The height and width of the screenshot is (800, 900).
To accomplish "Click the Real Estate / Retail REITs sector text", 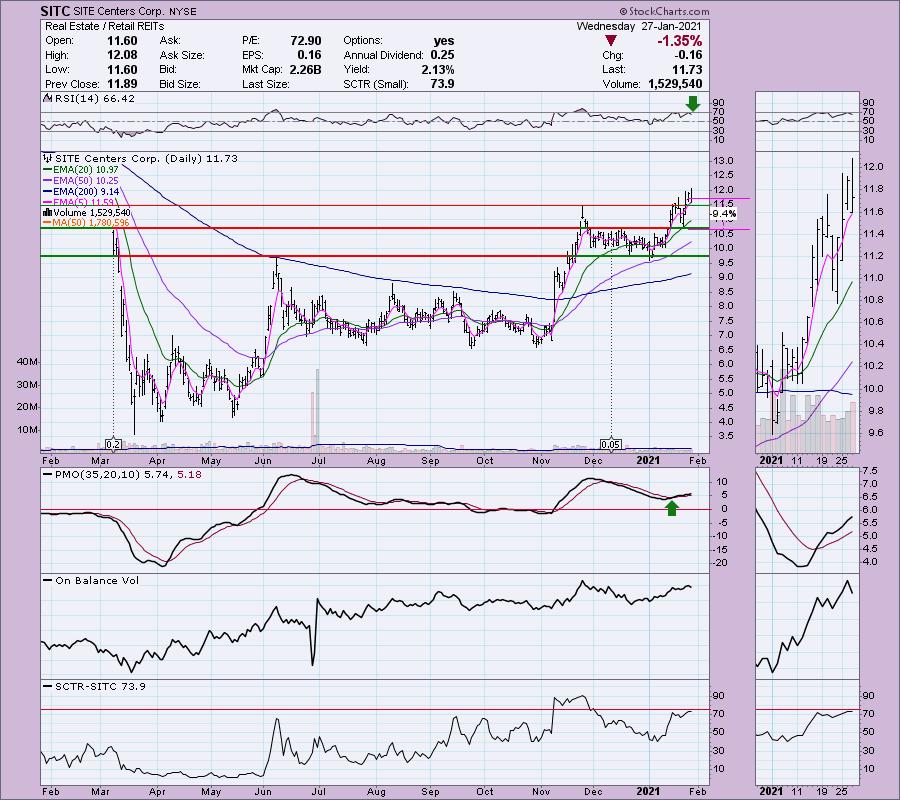I will pyautogui.click(x=104, y=26).
